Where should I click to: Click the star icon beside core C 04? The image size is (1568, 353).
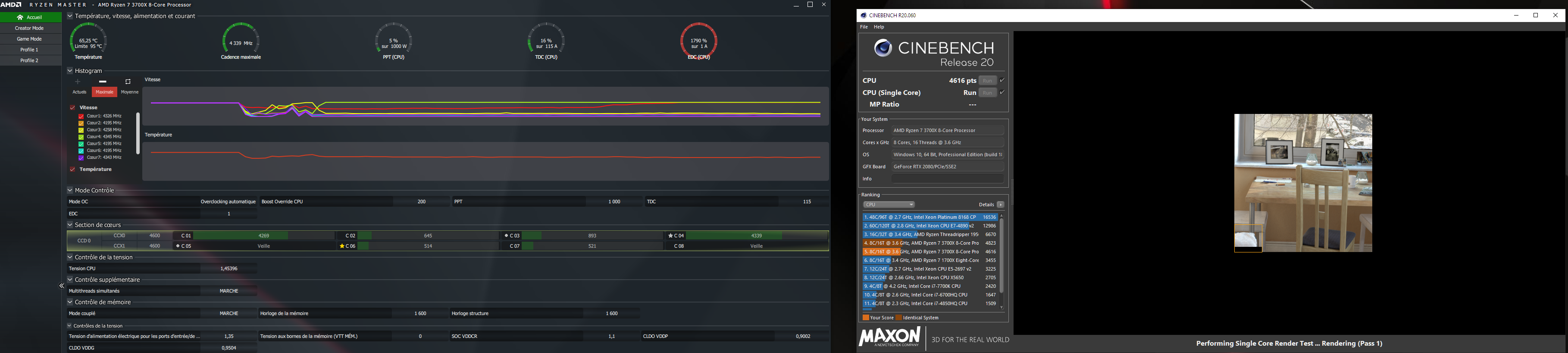tap(670, 236)
